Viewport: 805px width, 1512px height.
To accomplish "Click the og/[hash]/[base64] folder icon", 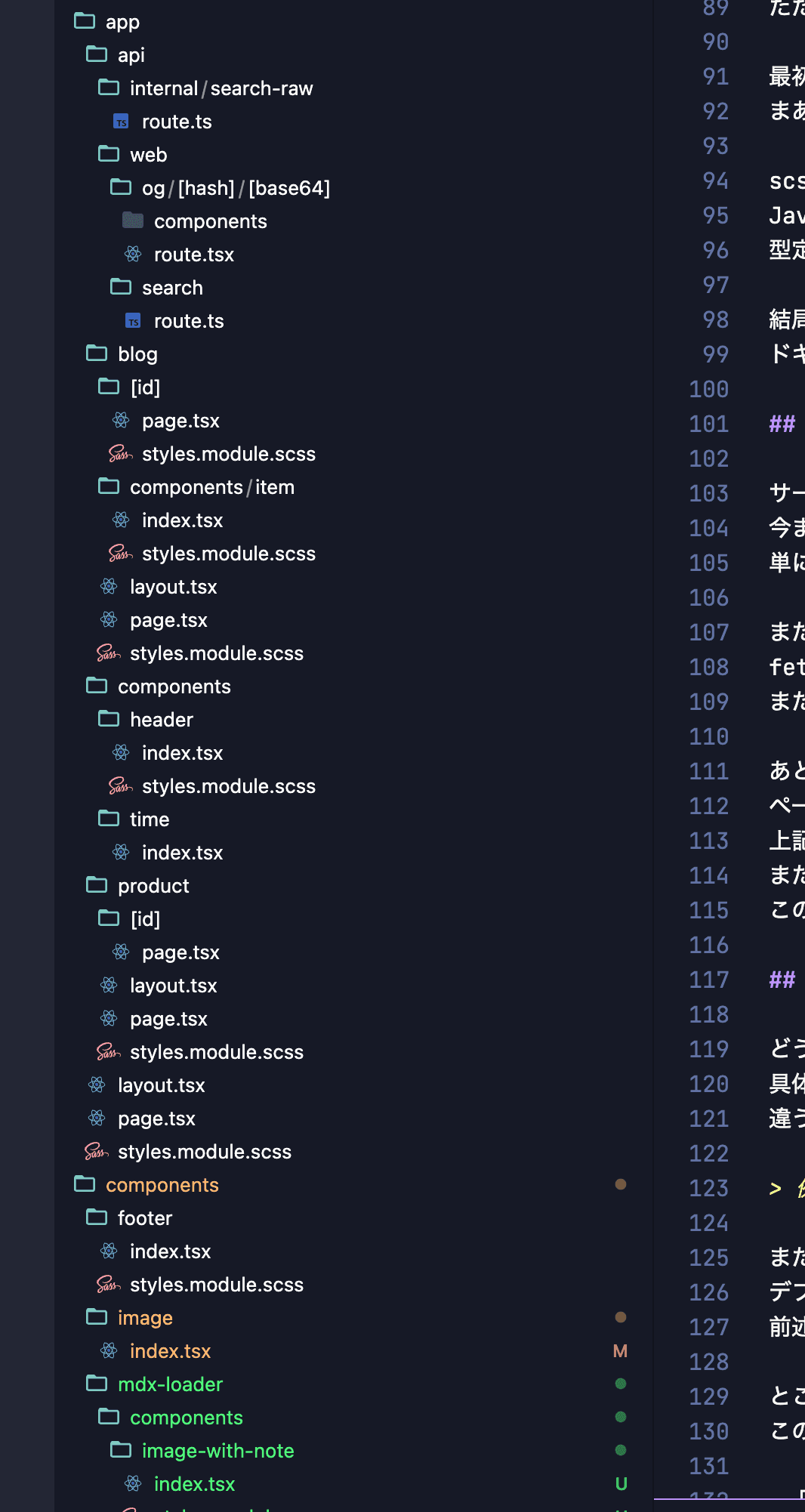I will (x=121, y=187).
